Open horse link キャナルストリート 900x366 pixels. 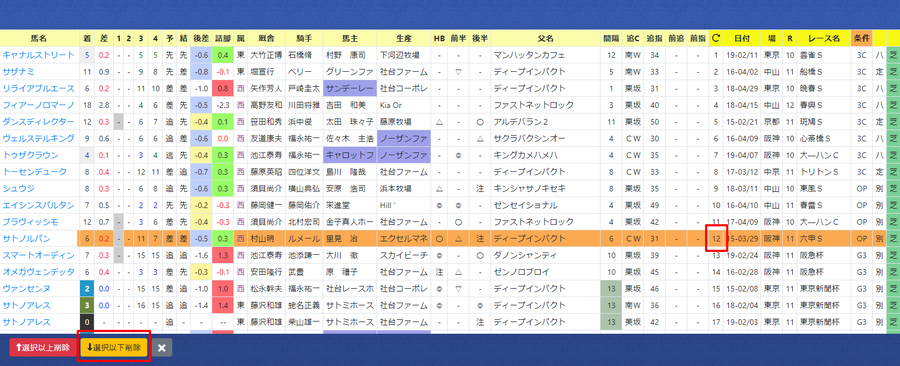tap(38, 55)
